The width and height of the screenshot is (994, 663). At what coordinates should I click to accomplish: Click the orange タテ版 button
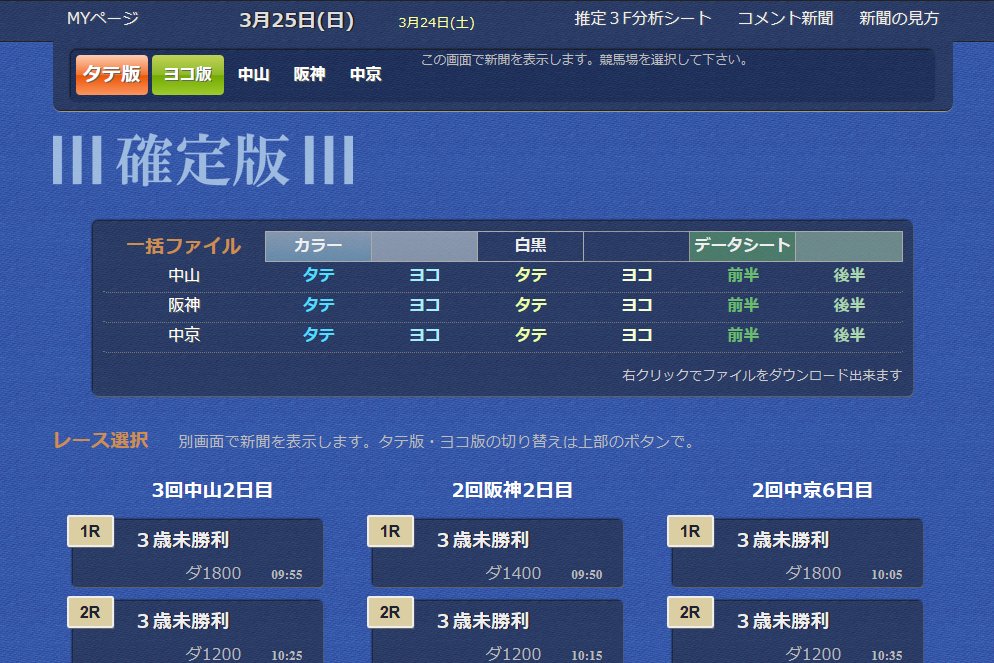(x=112, y=75)
